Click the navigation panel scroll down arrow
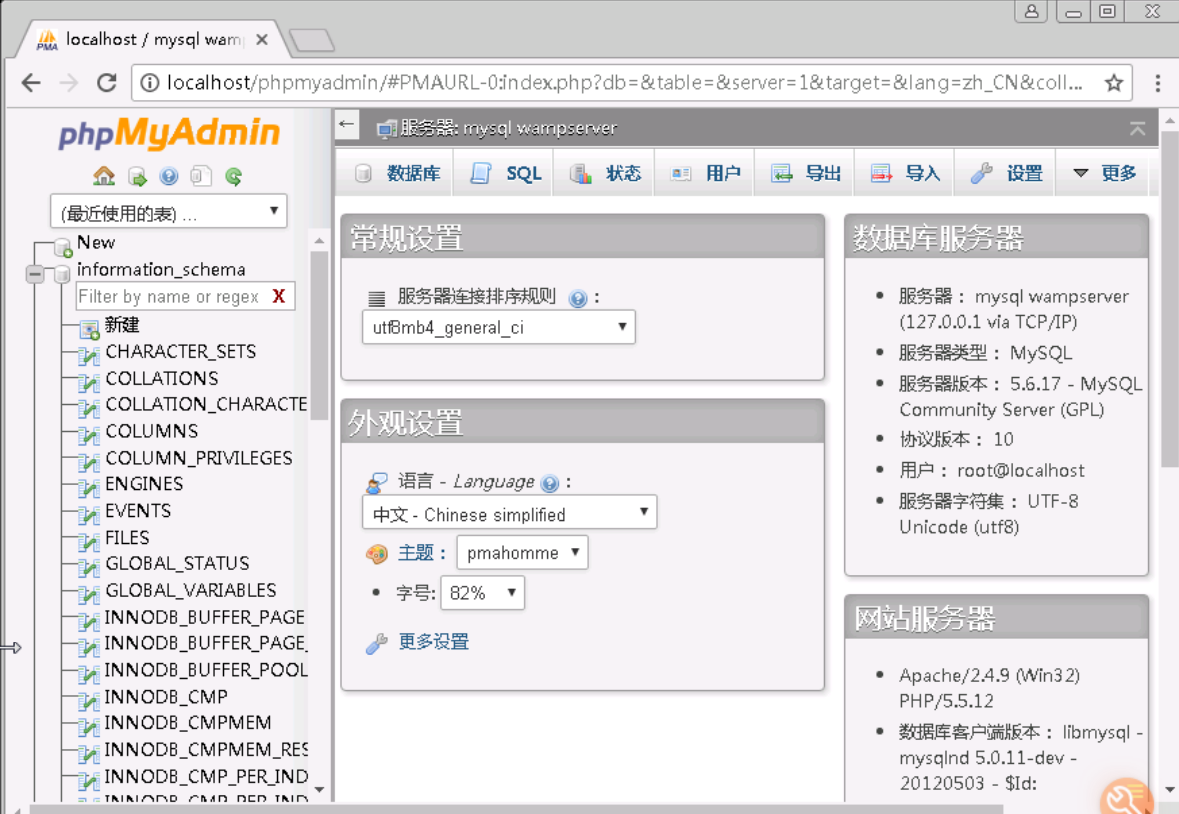This screenshot has width=1179, height=814. 320,789
